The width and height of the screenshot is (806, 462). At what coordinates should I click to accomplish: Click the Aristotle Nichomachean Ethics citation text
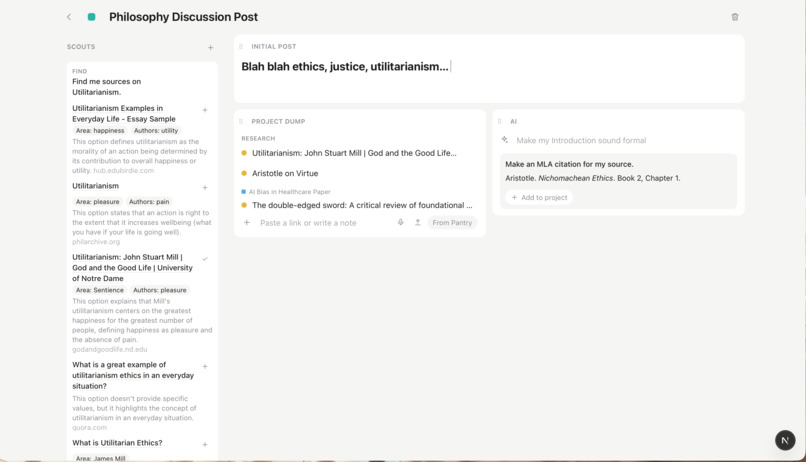coord(592,178)
